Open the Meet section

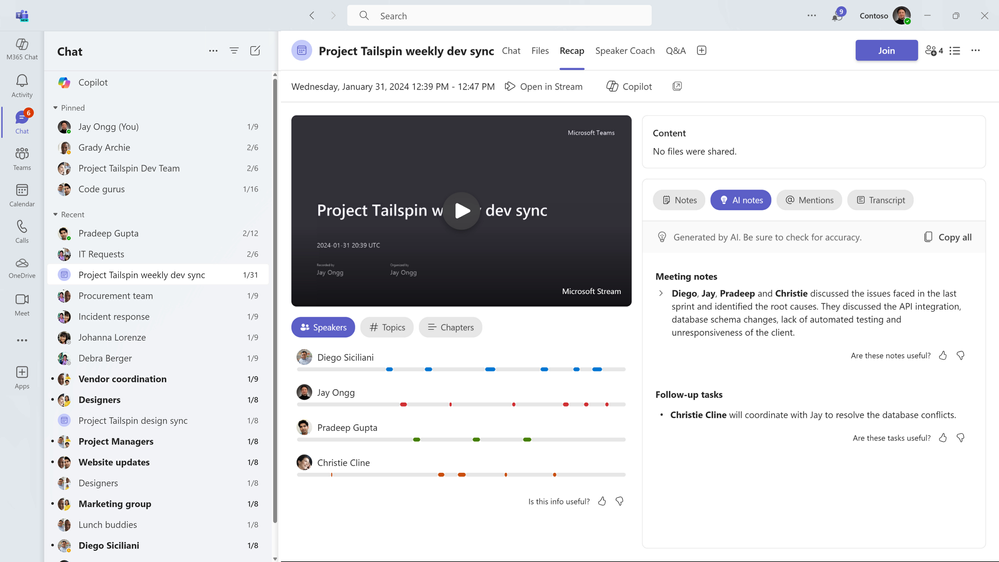[22, 305]
